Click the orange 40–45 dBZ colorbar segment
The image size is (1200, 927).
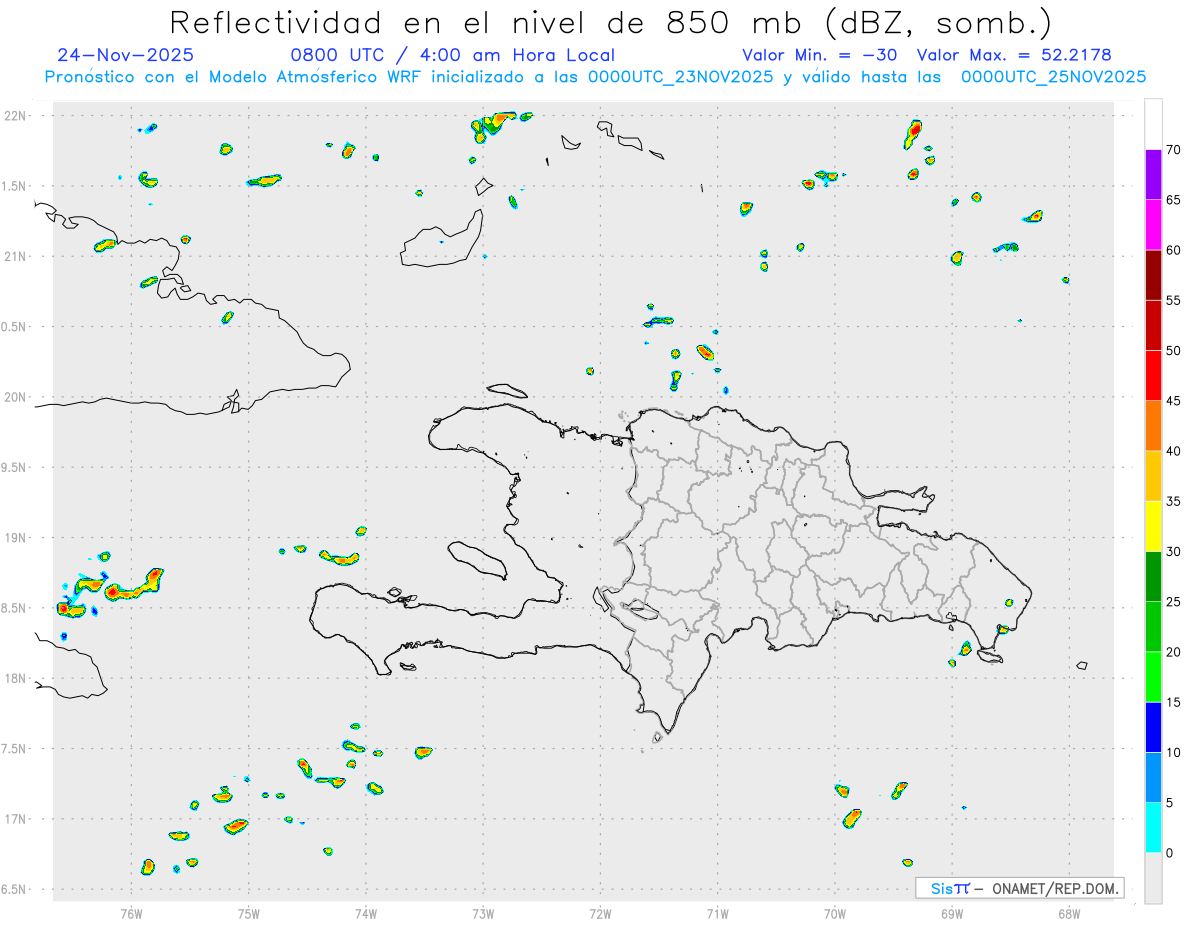click(x=1153, y=426)
